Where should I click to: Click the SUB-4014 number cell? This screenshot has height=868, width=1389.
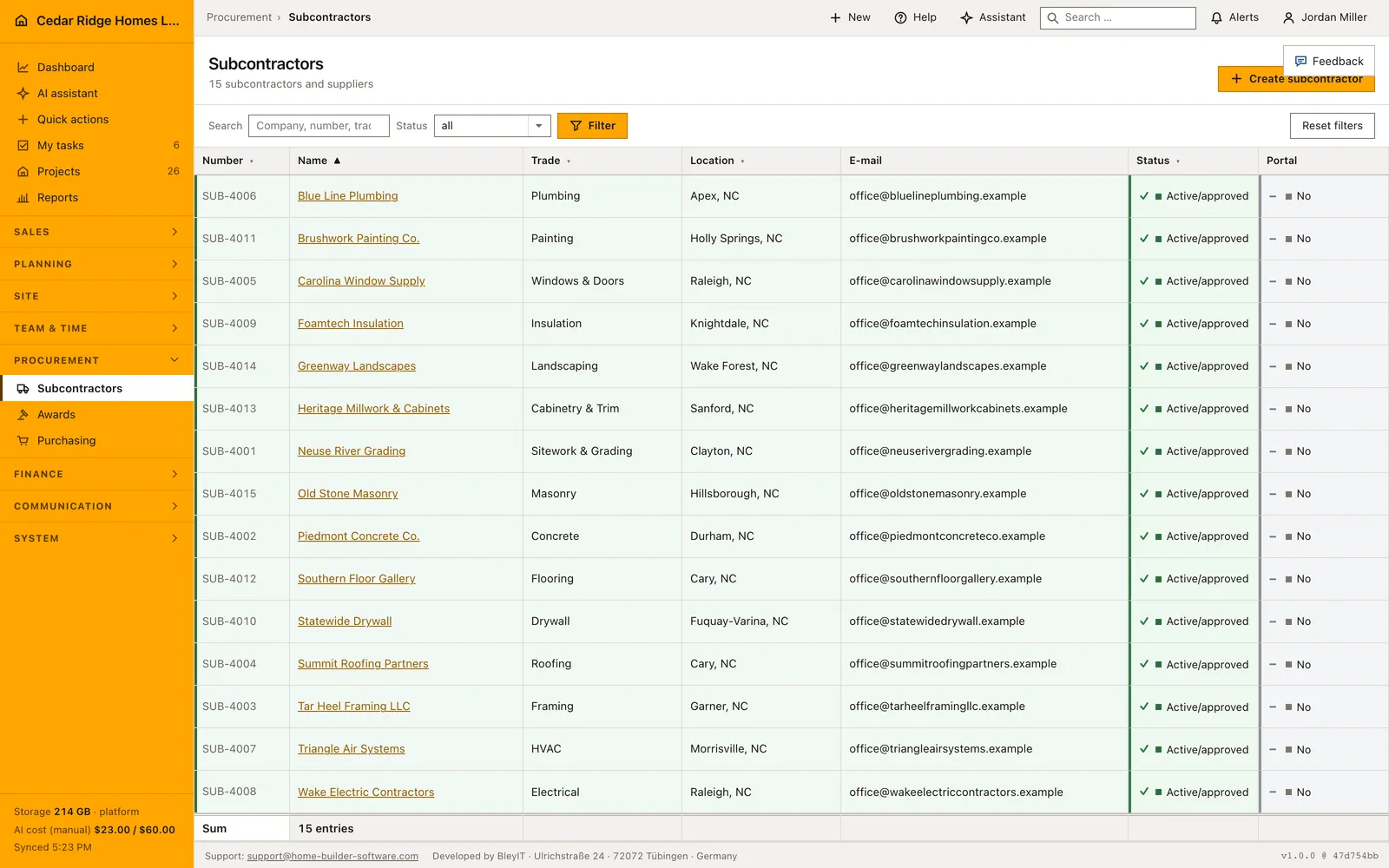[242, 366]
